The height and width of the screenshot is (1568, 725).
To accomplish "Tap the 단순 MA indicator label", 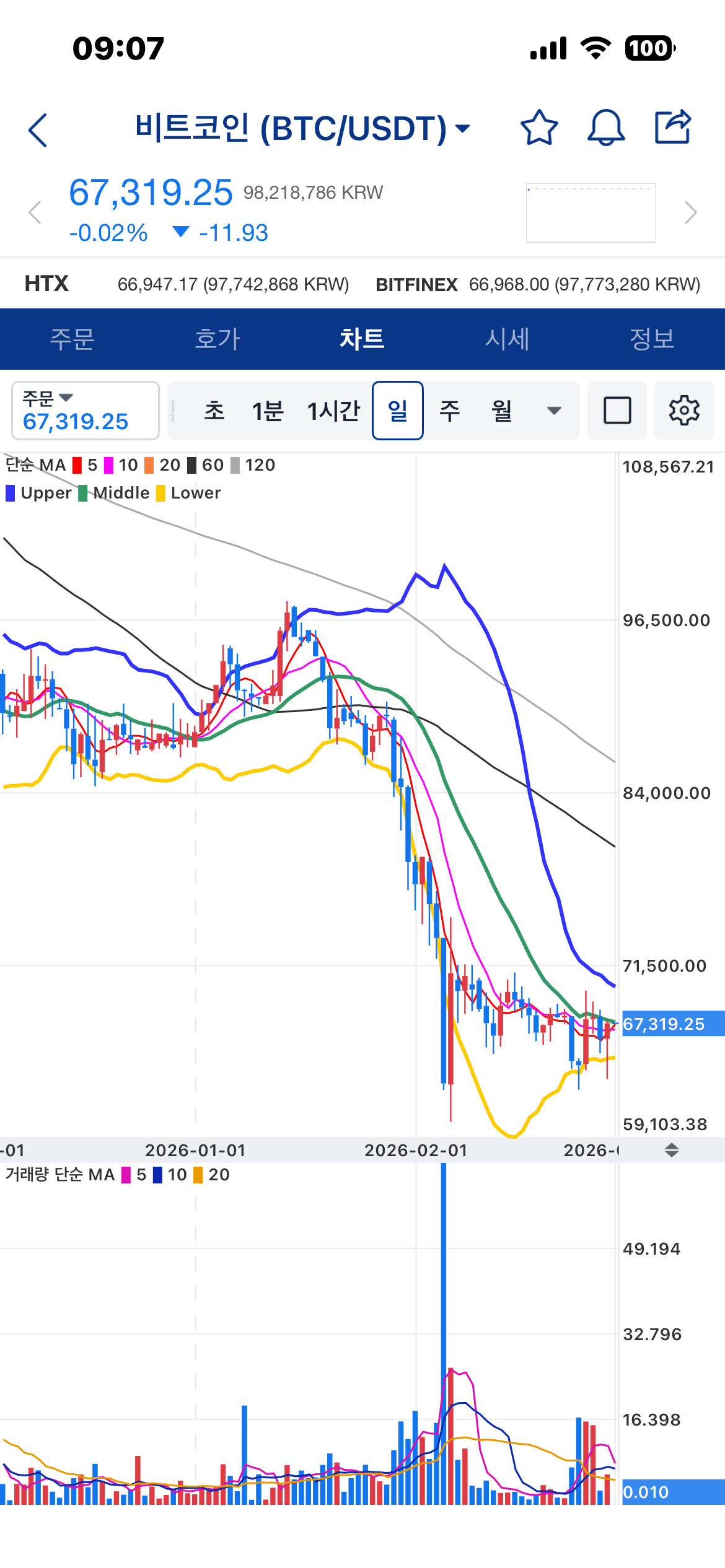I will click(35, 465).
